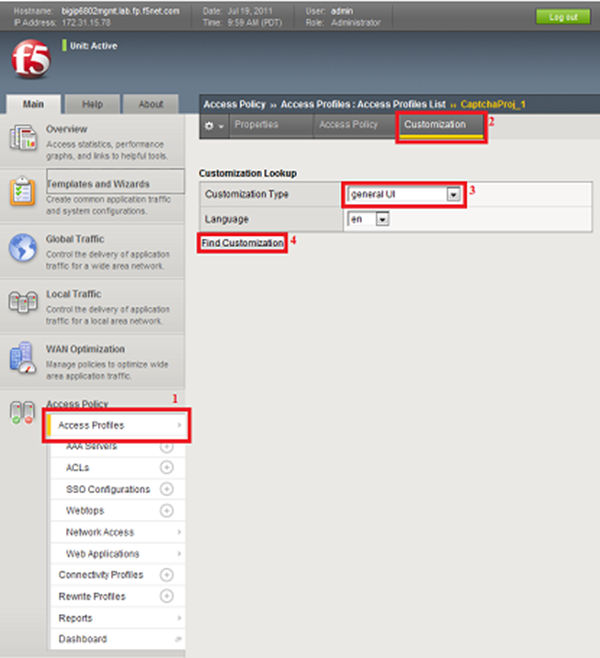This screenshot has width=600, height=658.
Task: Click the WAN Optimization icon
Action: [x=23, y=358]
